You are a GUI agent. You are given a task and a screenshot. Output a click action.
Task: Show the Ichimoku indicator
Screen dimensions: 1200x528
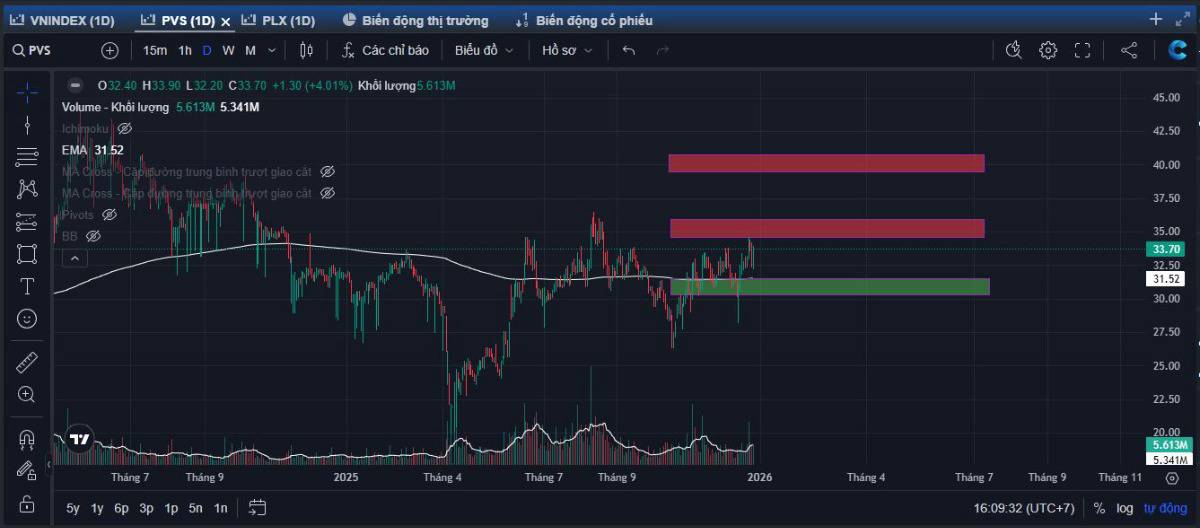click(x=125, y=129)
